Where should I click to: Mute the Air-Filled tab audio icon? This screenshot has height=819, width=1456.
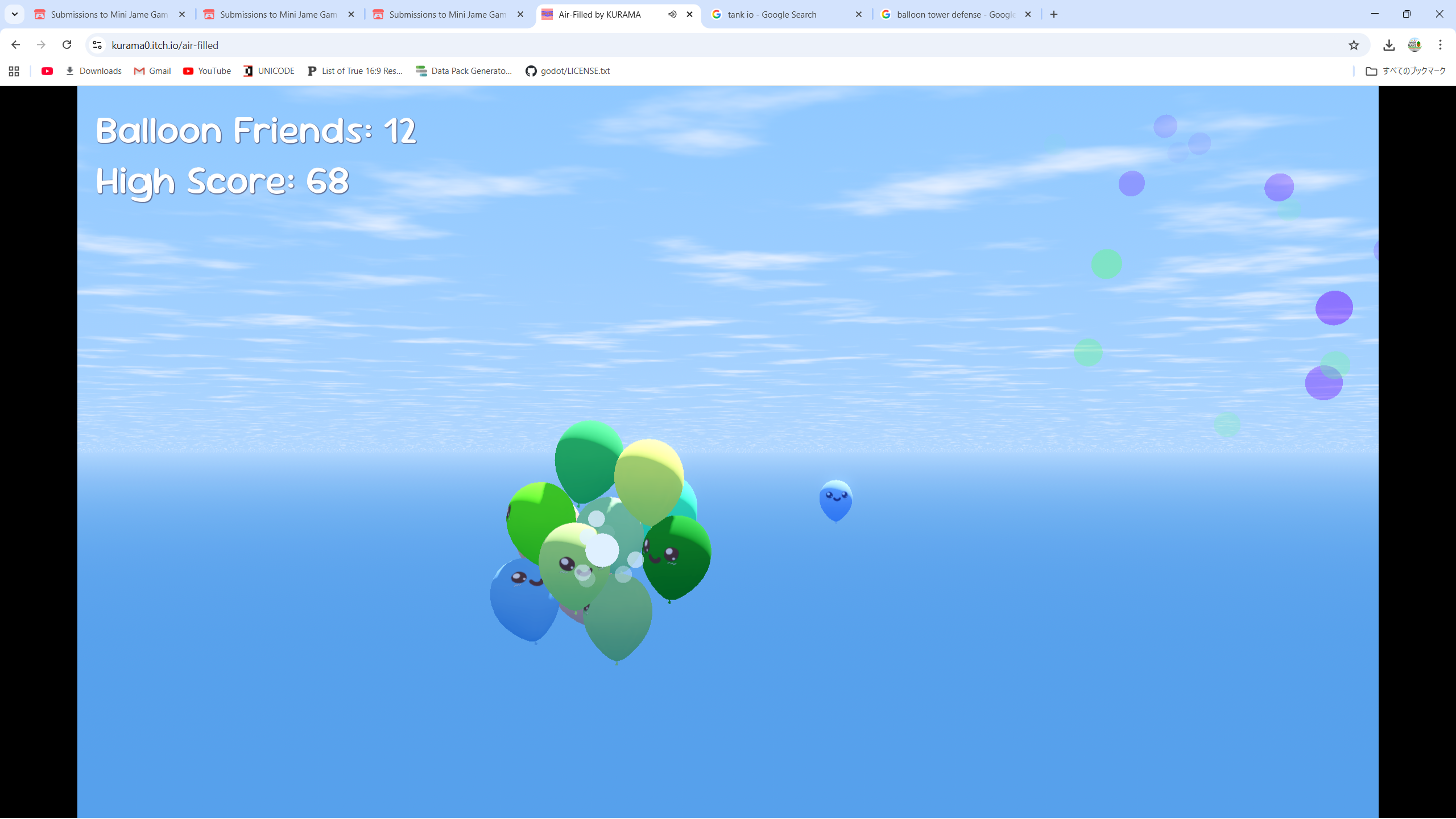click(672, 14)
